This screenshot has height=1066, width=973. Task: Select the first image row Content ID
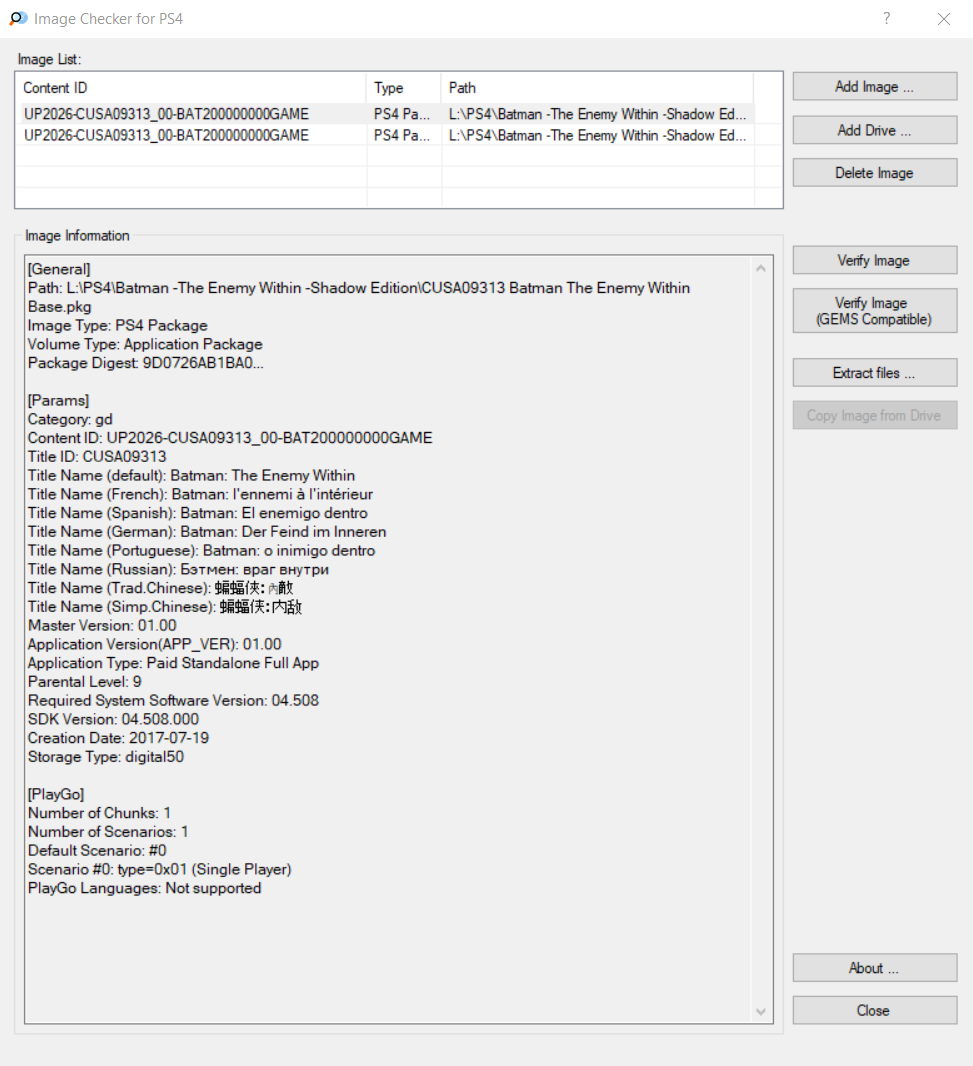(x=167, y=114)
